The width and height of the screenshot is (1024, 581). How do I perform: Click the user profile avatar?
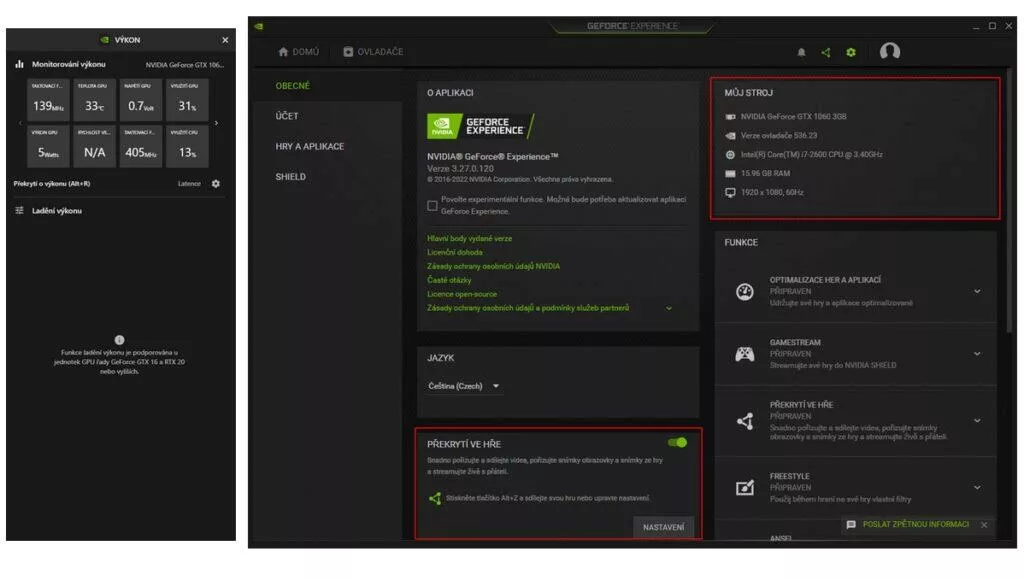tap(889, 51)
